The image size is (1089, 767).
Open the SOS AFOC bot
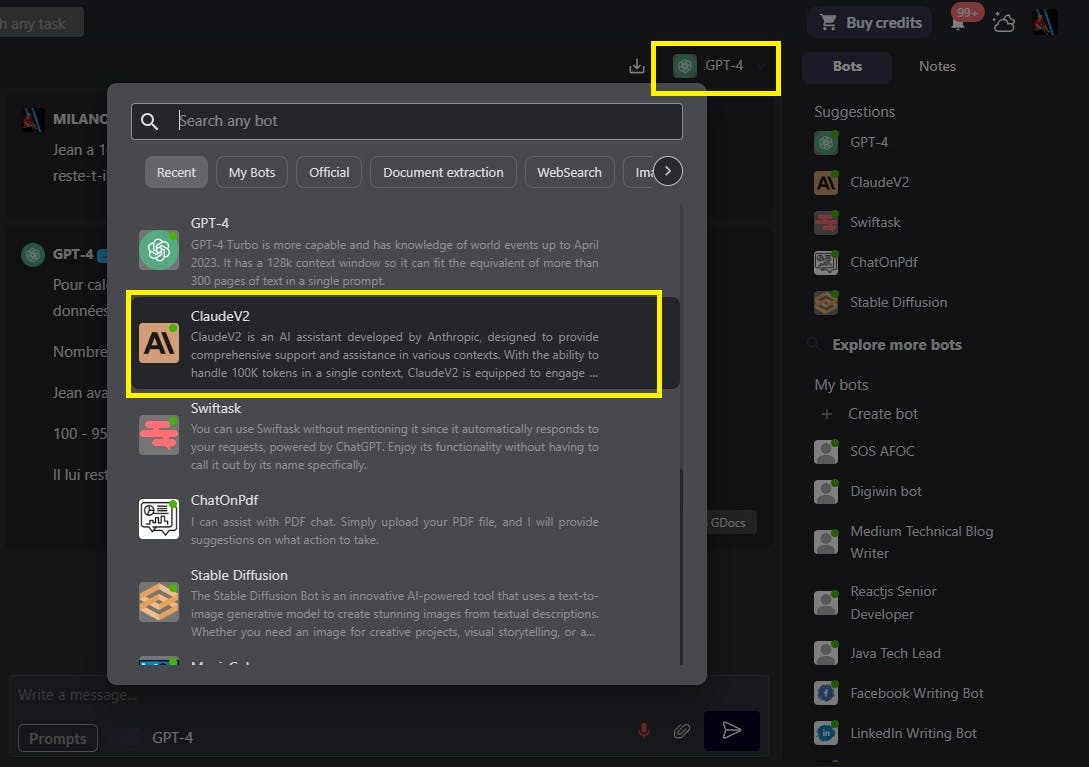click(x=865, y=452)
